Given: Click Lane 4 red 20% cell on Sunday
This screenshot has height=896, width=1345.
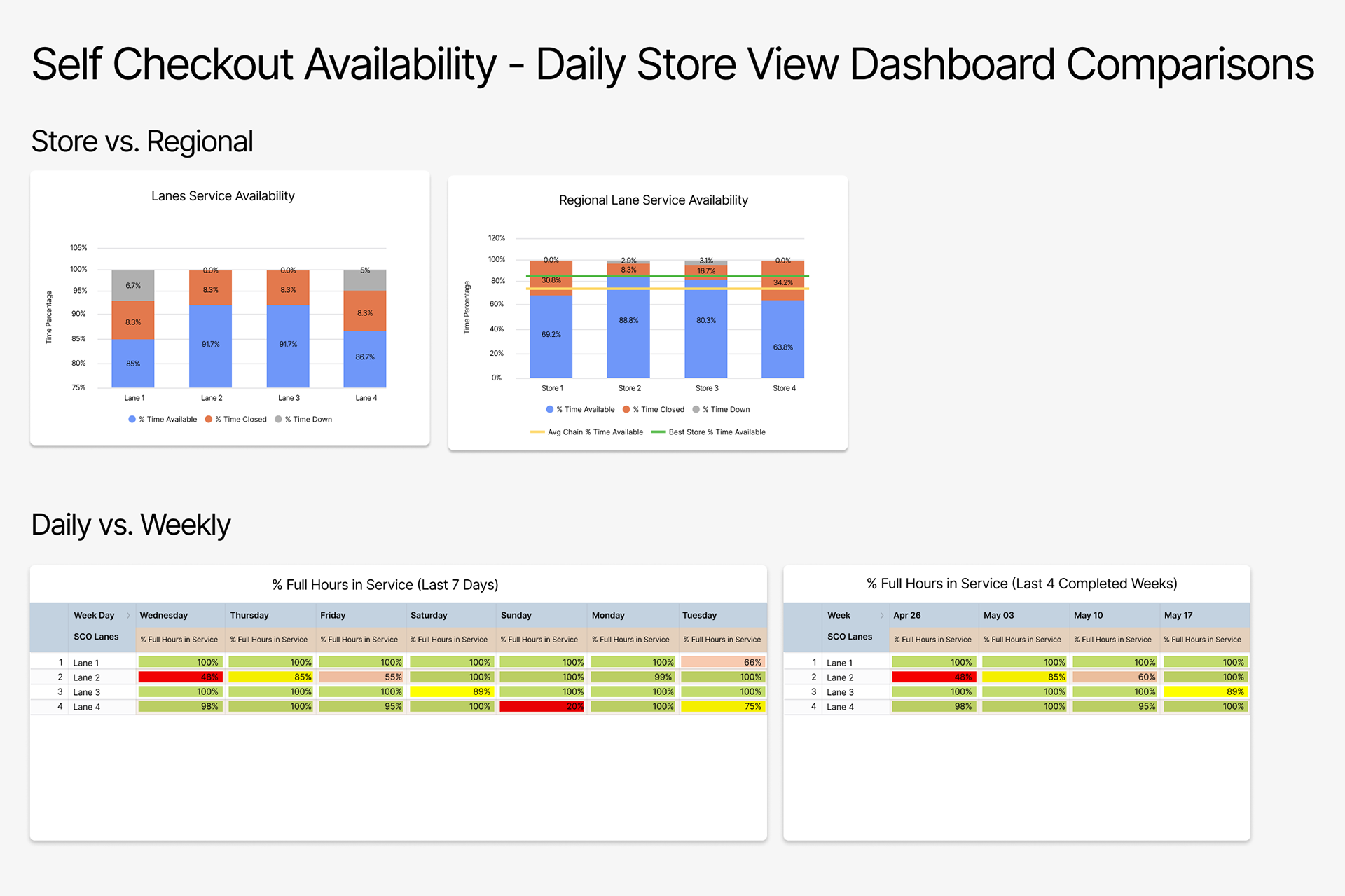Looking at the screenshot, I should click(x=542, y=707).
